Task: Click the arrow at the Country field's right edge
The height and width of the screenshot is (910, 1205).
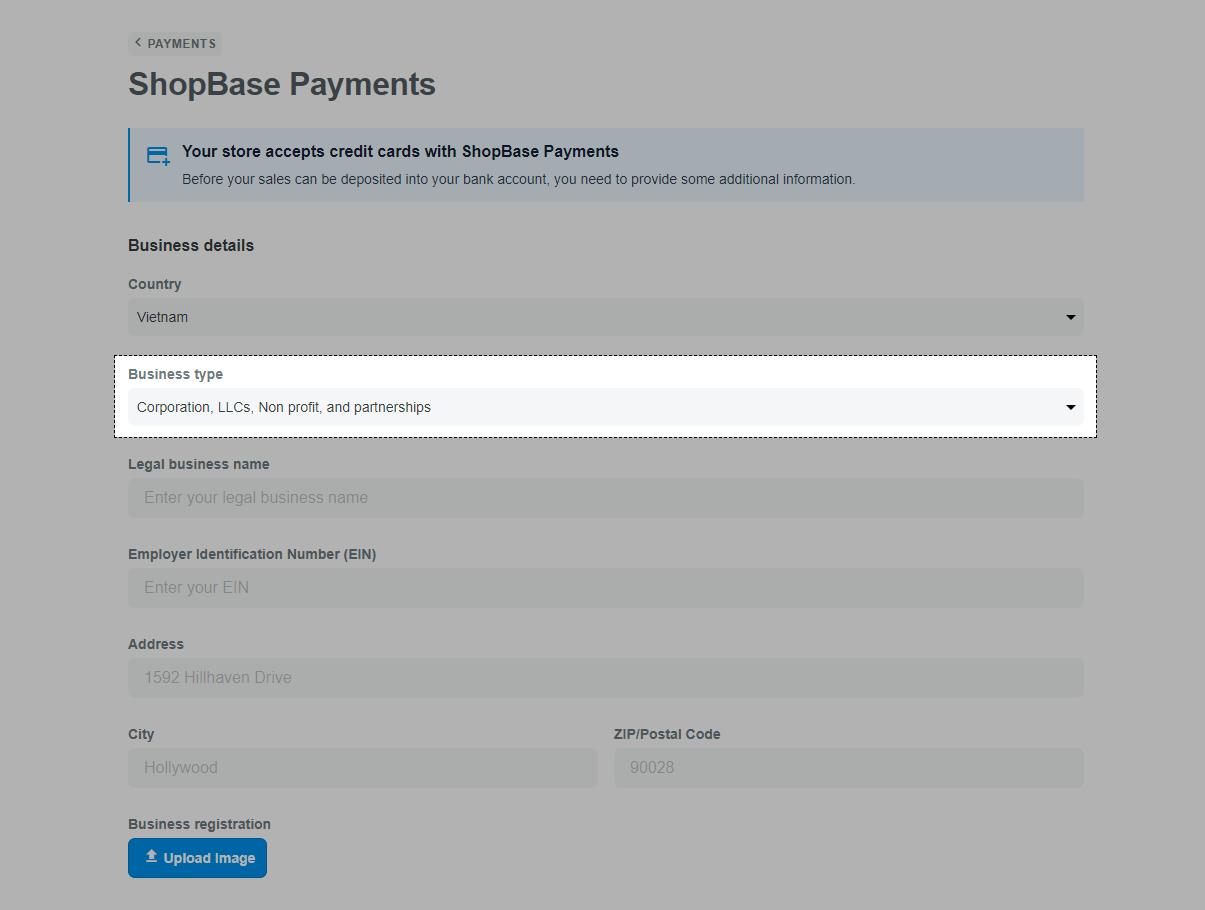Action: click(1070, 317)
